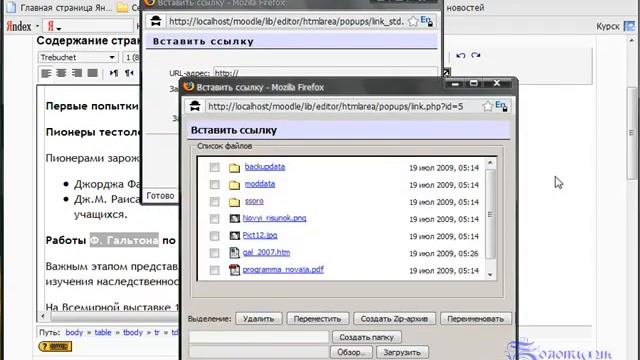Click tr in the editor path
640x360 pixels.
tap(157, 332)
